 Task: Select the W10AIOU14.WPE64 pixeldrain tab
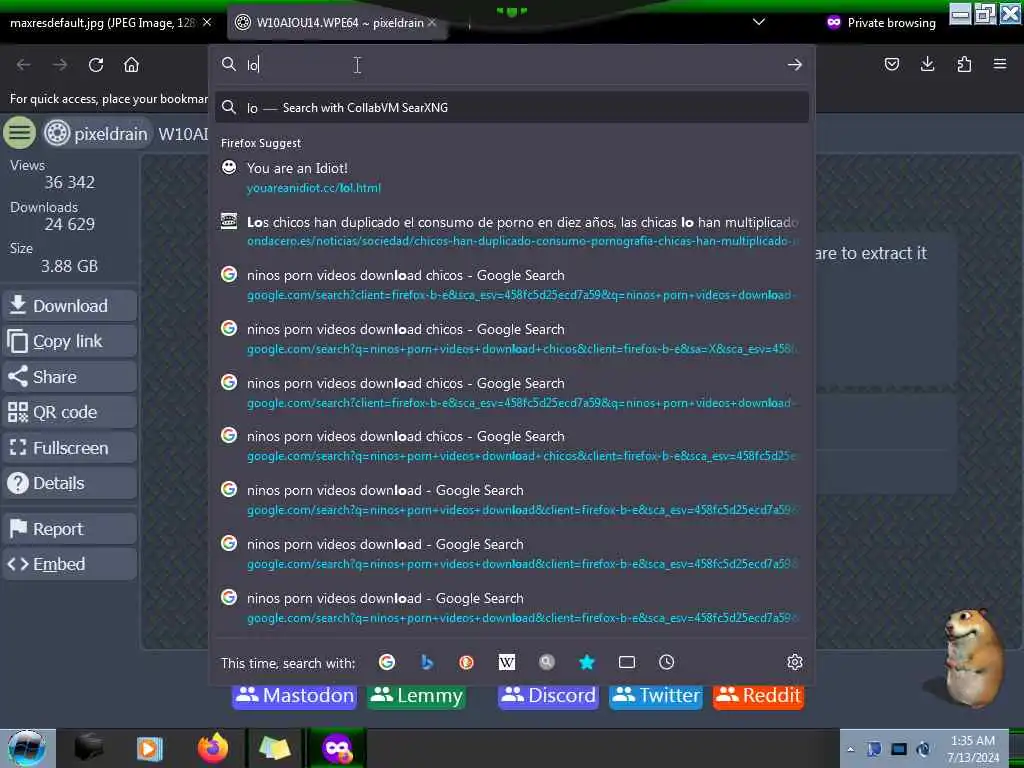tap(336, 23)
